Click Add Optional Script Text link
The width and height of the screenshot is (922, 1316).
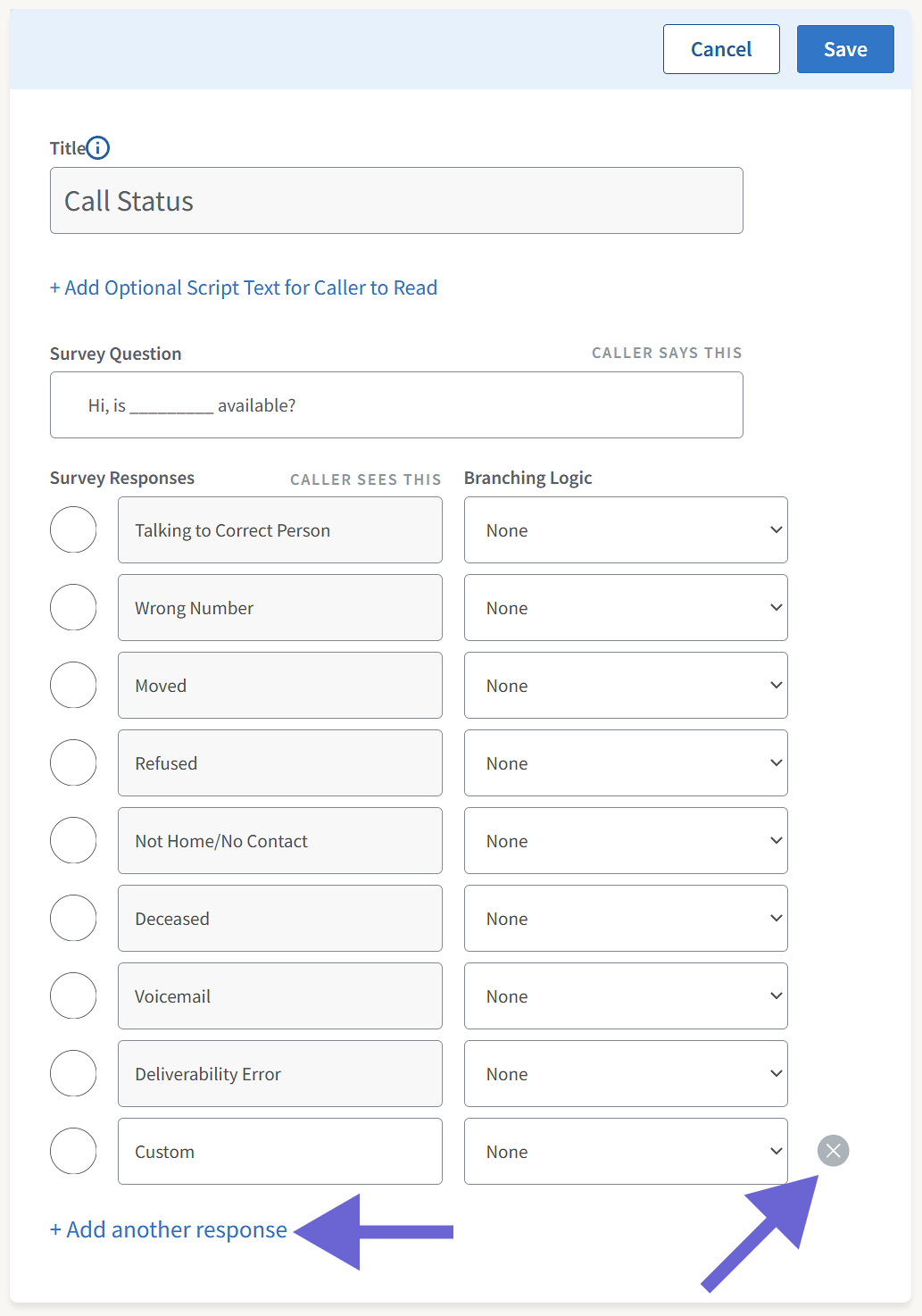pos(244,287)
